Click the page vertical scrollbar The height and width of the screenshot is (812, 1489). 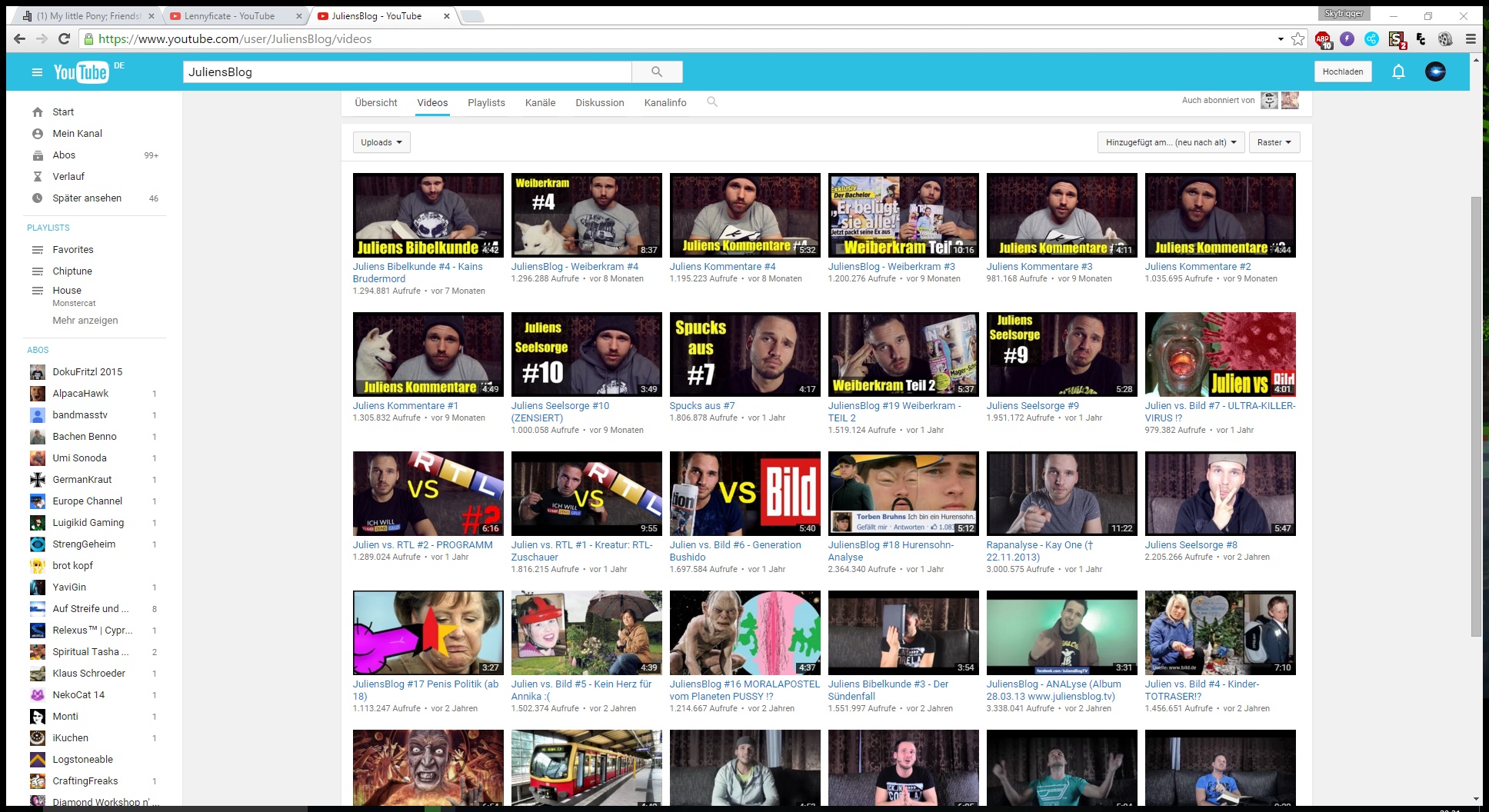tap(1475, 415)
